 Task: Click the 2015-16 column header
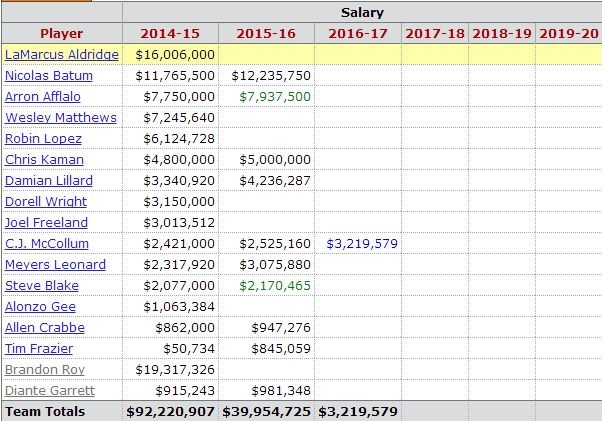[x=266, y=33]
